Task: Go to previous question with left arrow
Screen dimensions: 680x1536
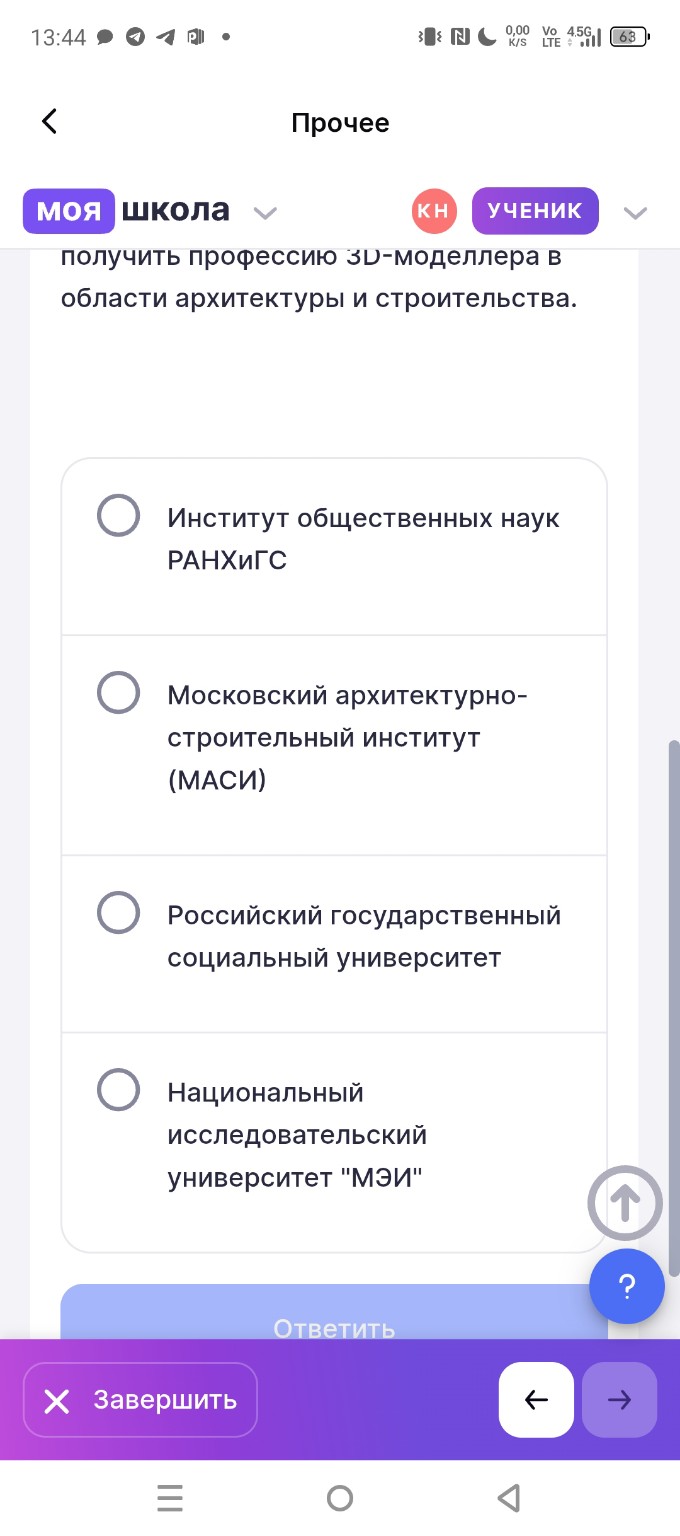Action: [x=536, y=1400]
